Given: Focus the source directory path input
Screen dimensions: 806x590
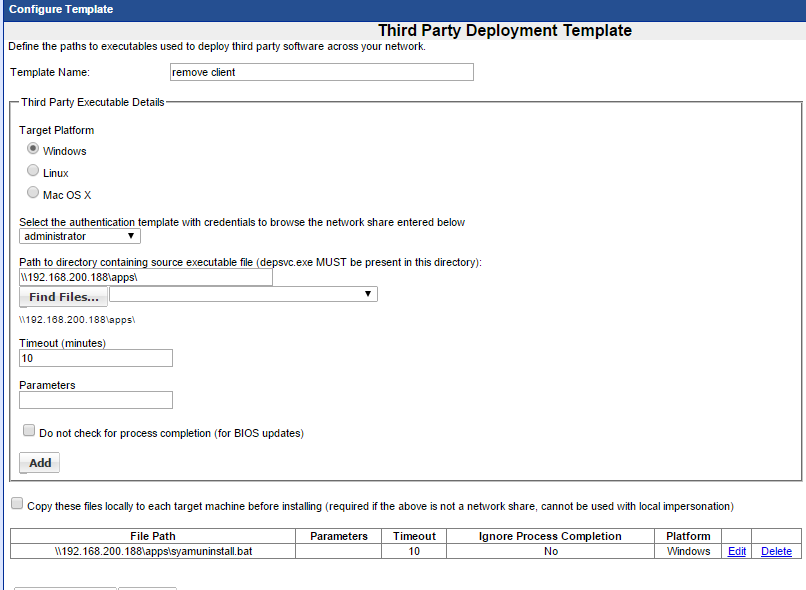Looking at the screenshot, I should coord(146,277).
